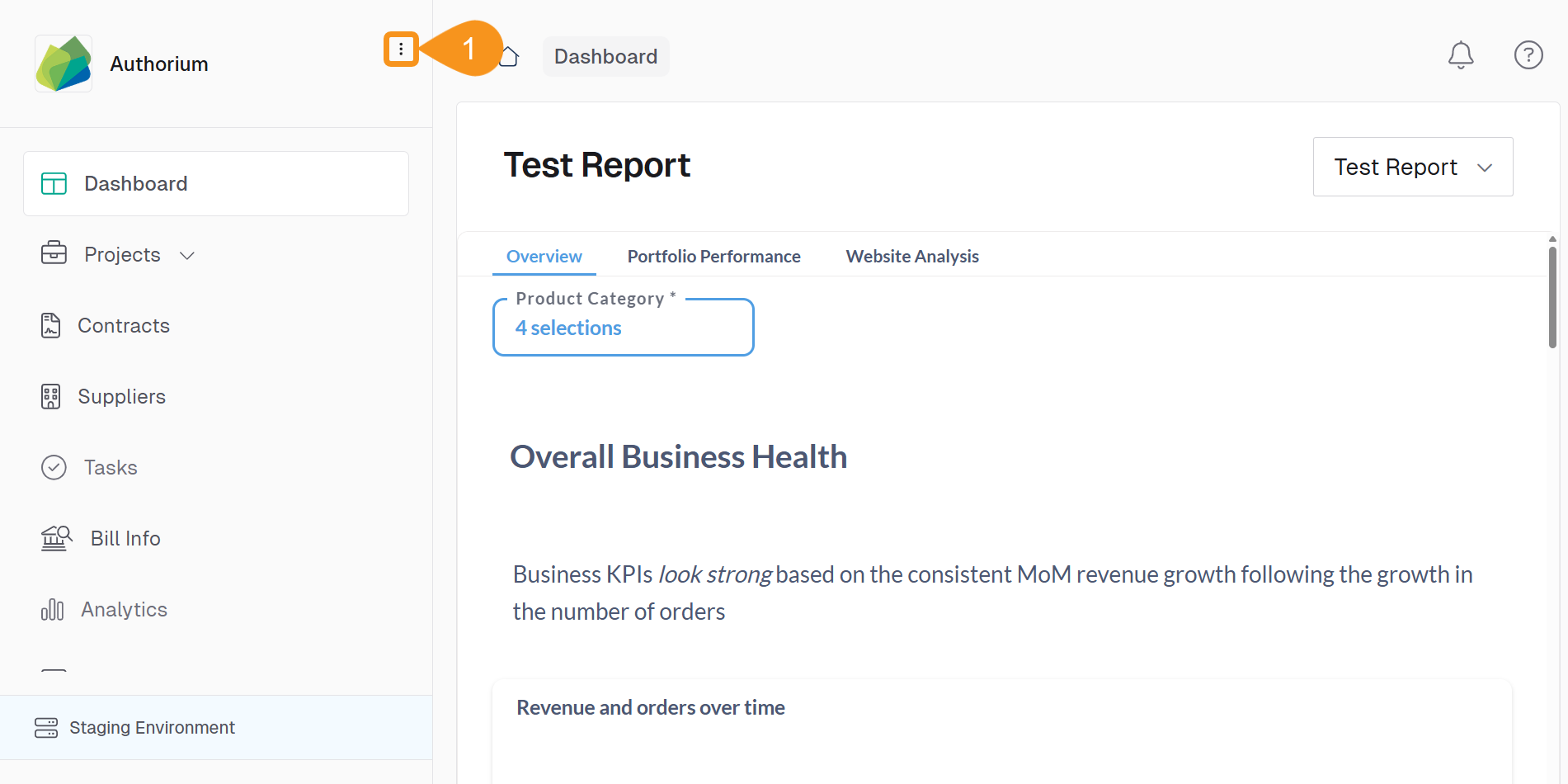Viewport: 1568px width, 784px height.
Task: Select the Contracts sidebar icon
Action: coord(51,325)
